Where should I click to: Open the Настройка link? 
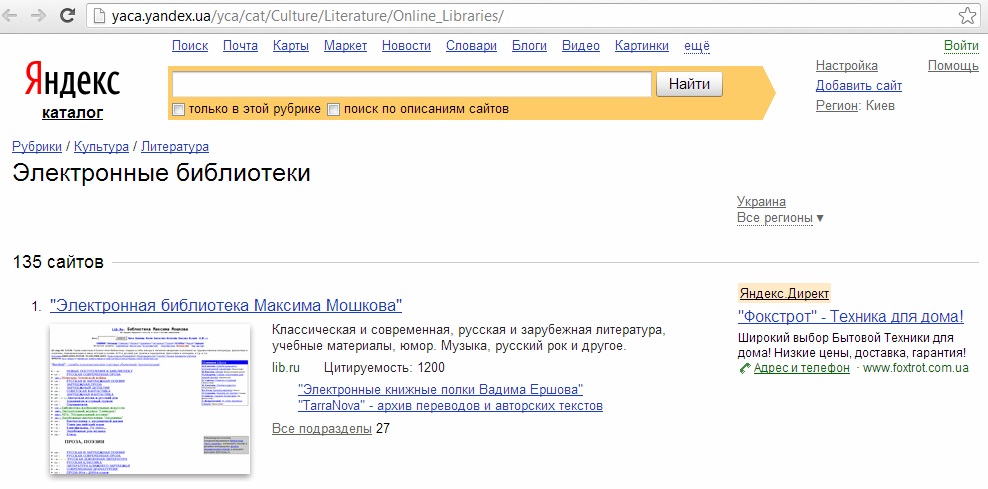pos(847,66)
